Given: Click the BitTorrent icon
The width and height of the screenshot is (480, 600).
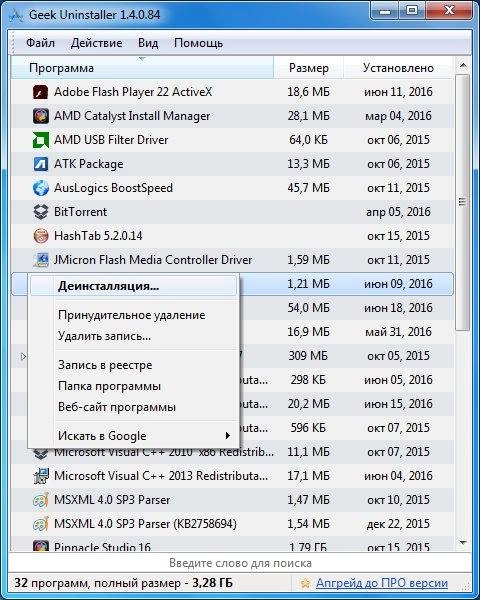Looking at the screenshot, I should coord(41,212).
